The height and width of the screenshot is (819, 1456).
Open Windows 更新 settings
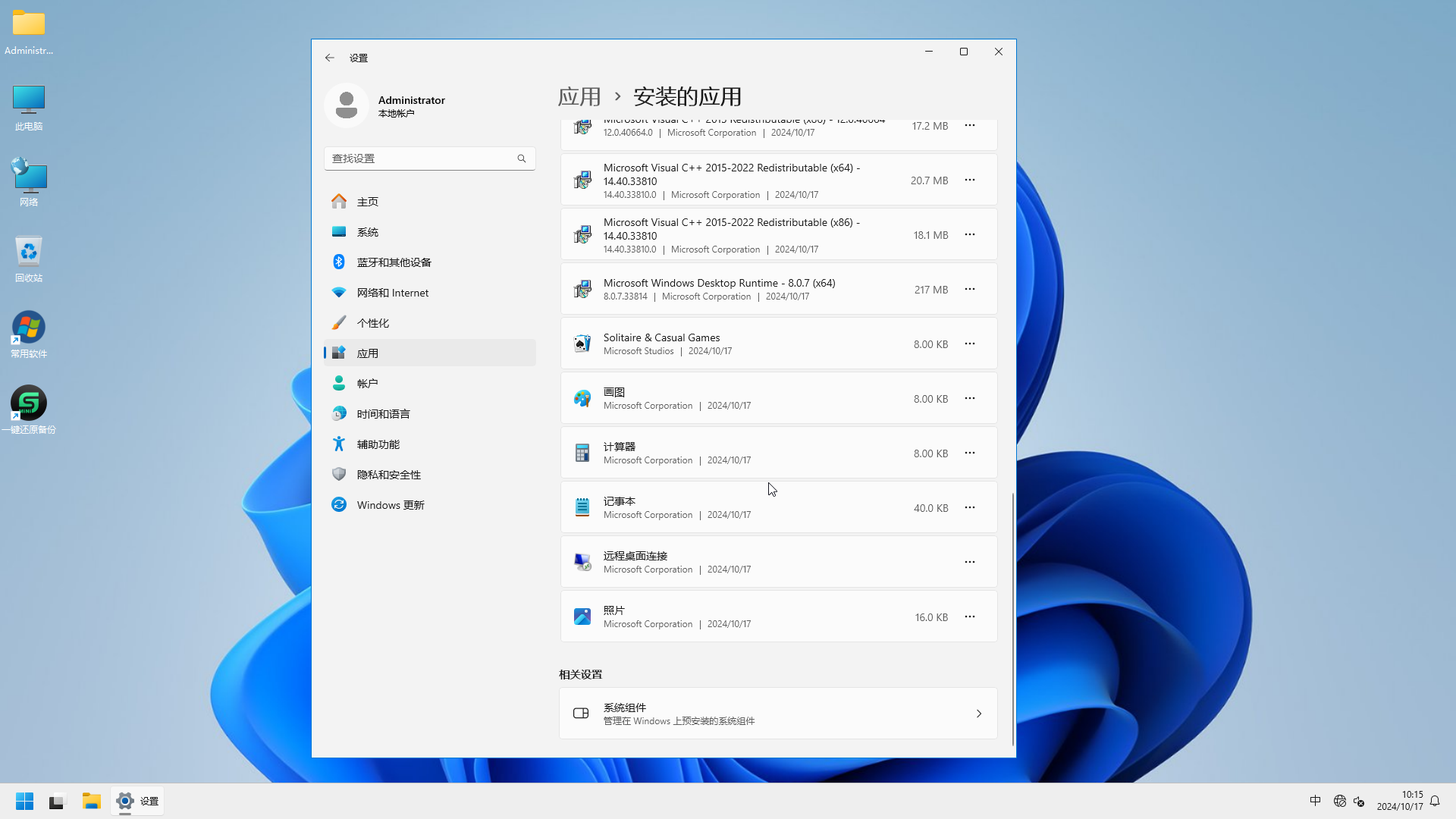pos(430,505)
